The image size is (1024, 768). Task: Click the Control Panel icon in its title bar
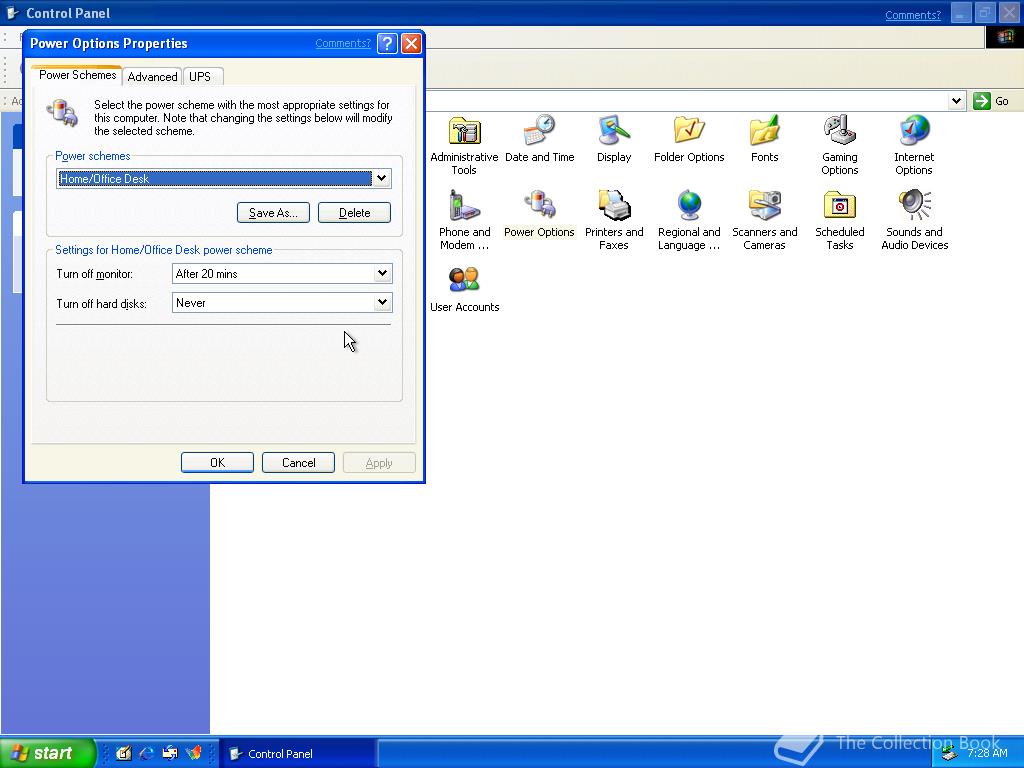pyautogui.click(x=12, y=13)
